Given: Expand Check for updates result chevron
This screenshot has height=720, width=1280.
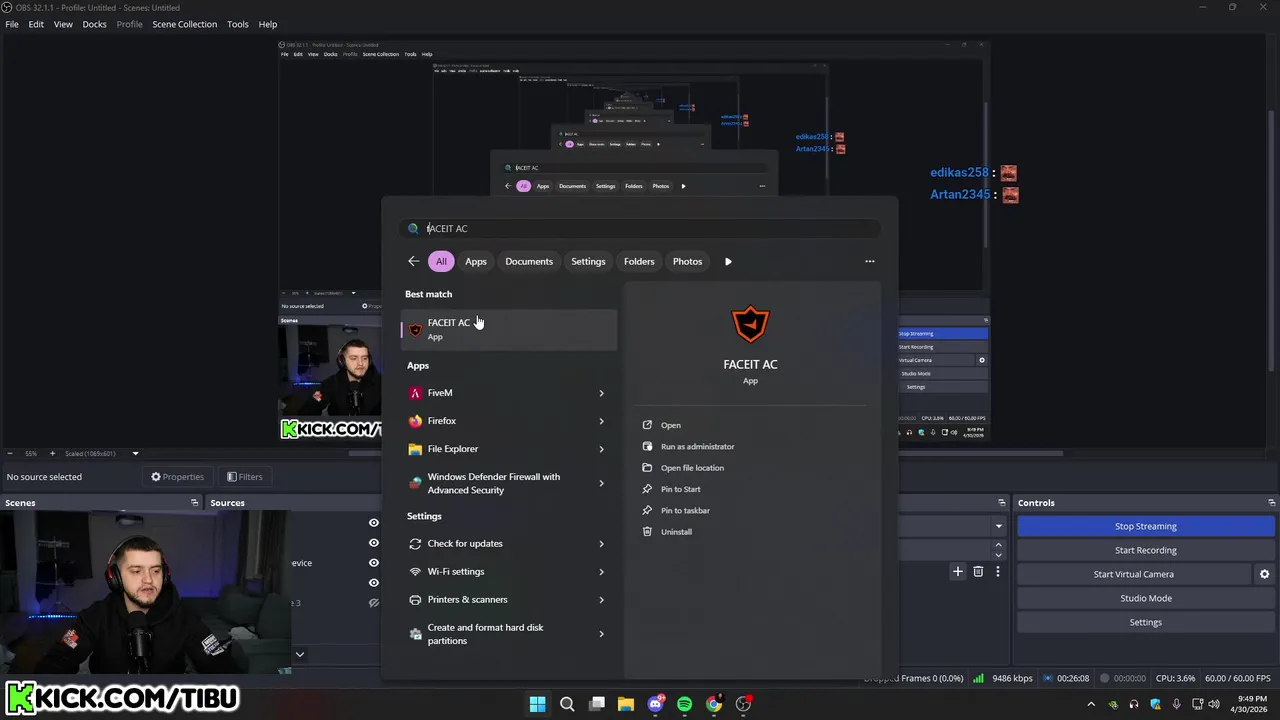Looking at the screenshot, I should click(x=601, y=544).
